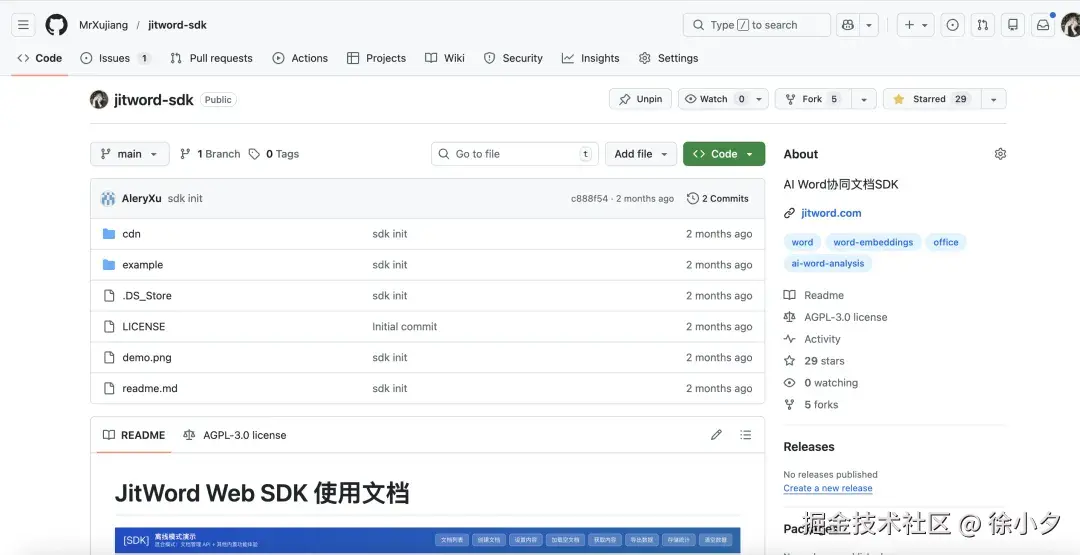Click the About section gear icon
1080x555 pixels.
coord(1000,154)
